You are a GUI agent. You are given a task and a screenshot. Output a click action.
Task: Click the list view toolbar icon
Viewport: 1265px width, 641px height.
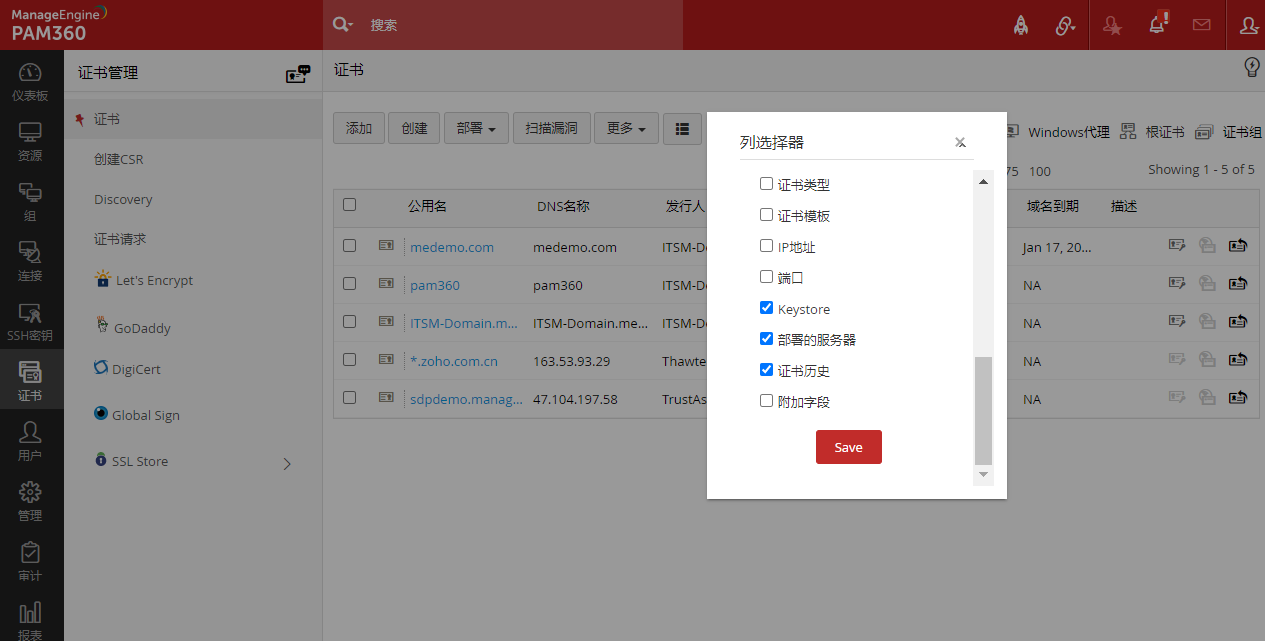click(683, 128)
